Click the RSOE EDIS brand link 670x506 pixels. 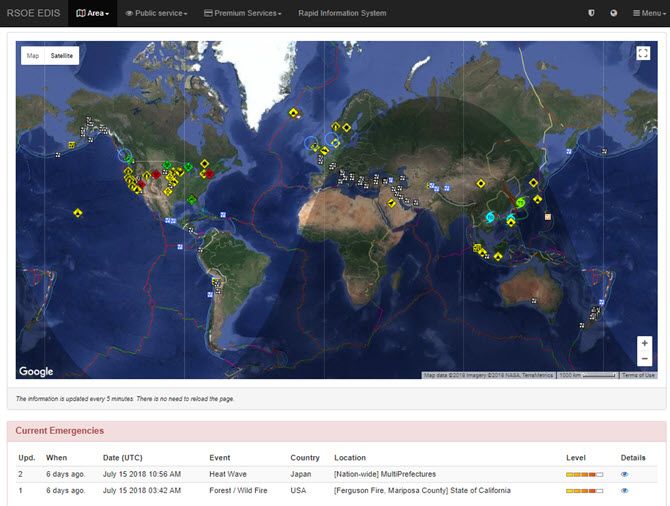(x=34, y=13)
